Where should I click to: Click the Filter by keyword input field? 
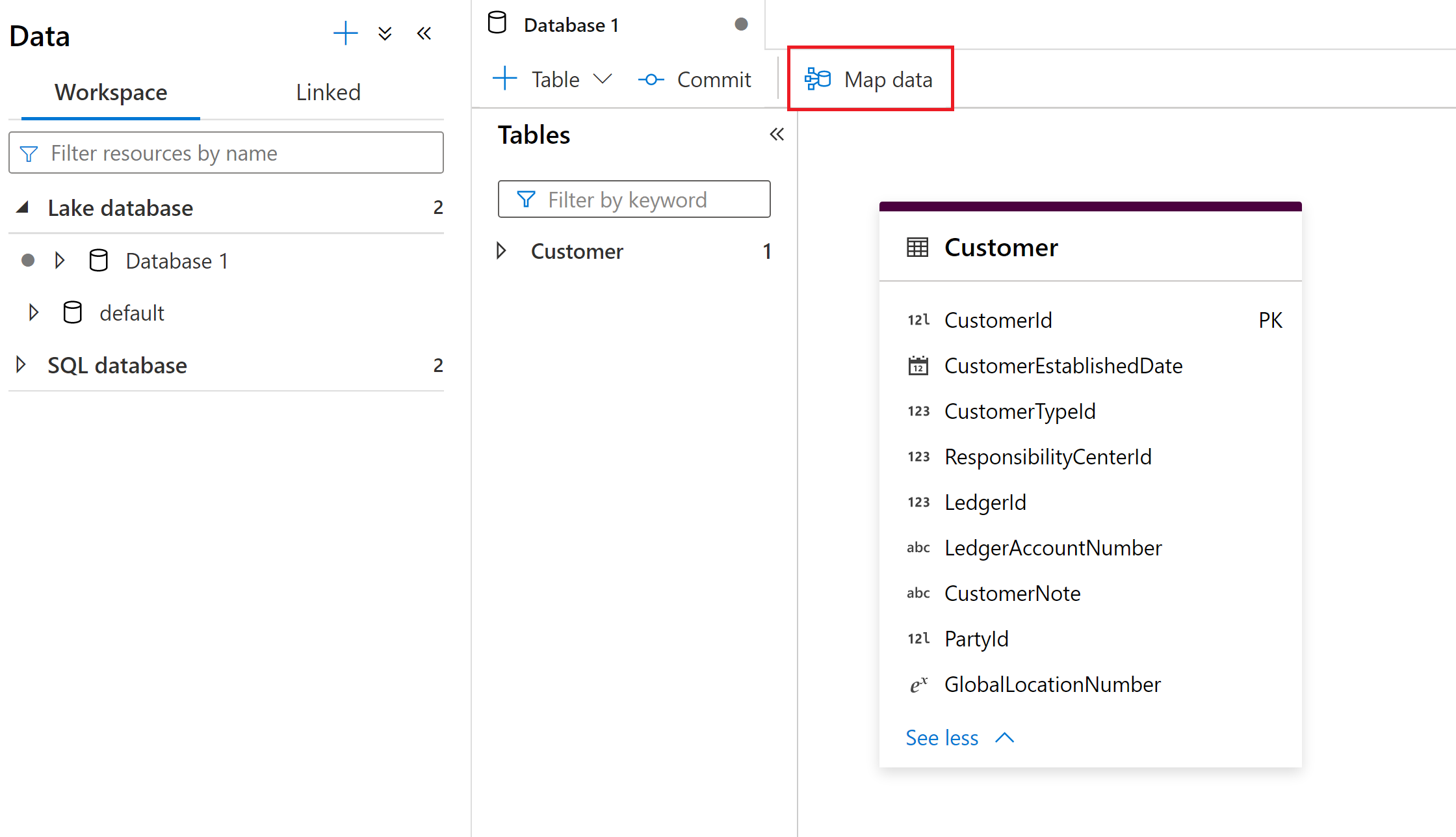pos(634,199)
